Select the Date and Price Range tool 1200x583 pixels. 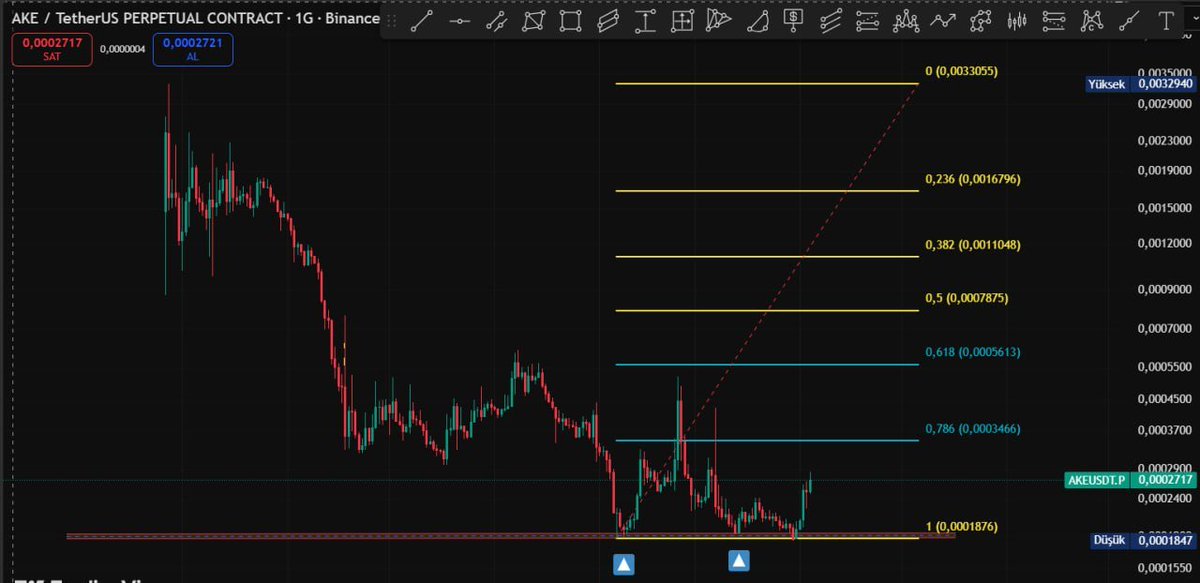[x=682, y=21]
